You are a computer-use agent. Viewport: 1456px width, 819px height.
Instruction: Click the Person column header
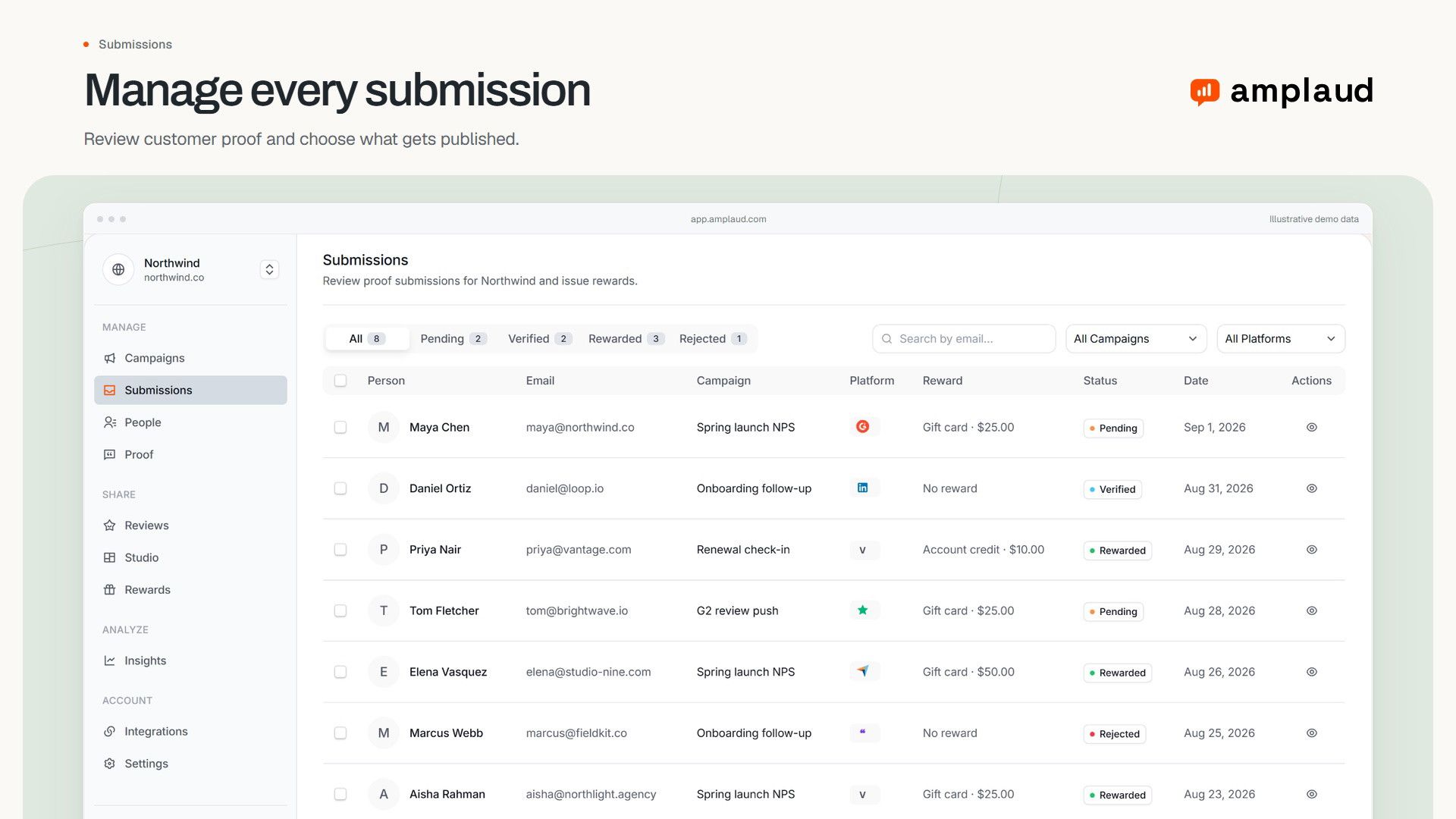(386, 381)
